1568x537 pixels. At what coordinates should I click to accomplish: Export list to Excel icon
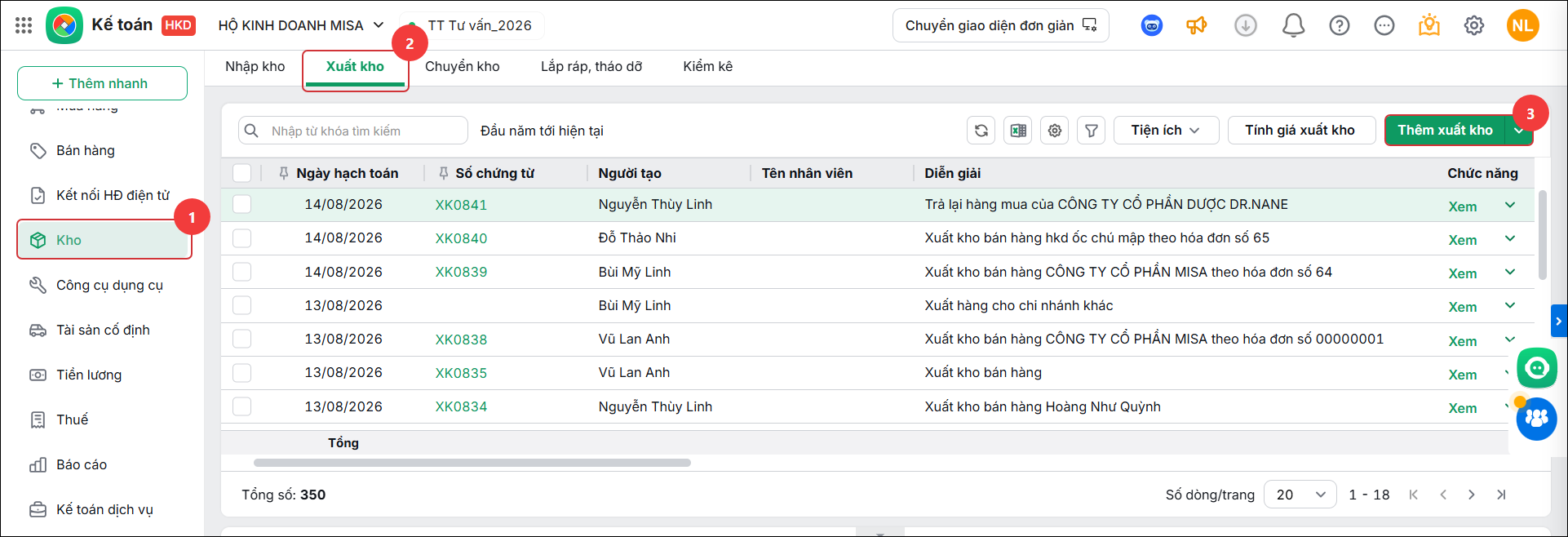1018,131
